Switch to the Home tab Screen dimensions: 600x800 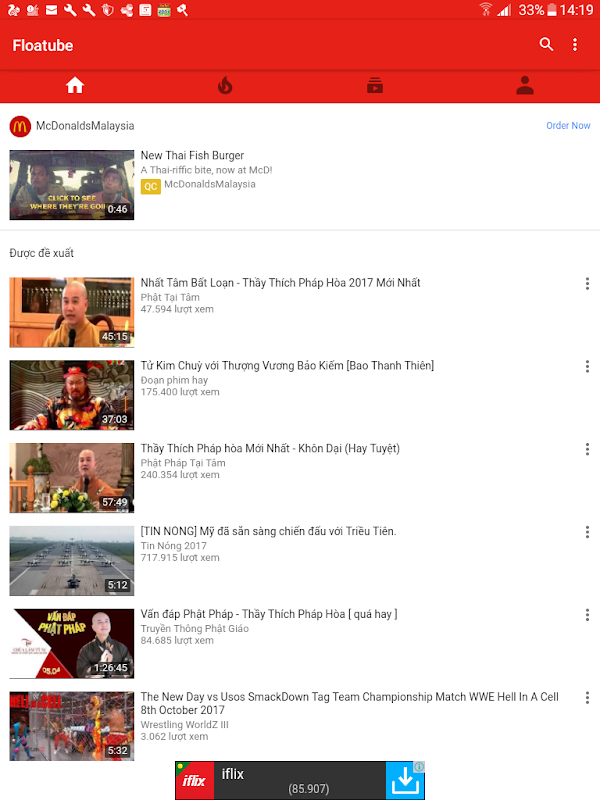coord(74,85)
